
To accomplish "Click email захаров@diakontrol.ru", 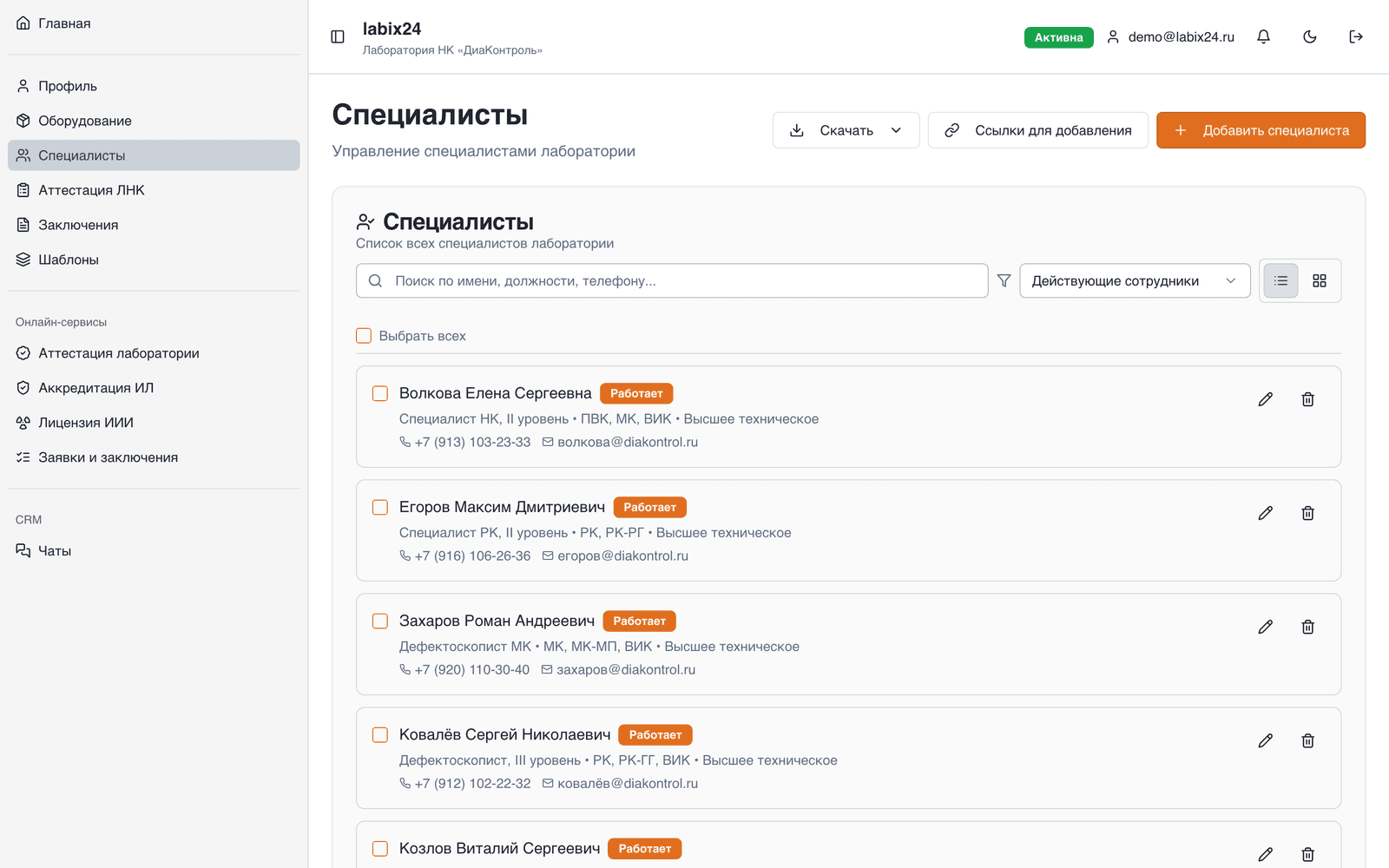I will tap(626, 669).
